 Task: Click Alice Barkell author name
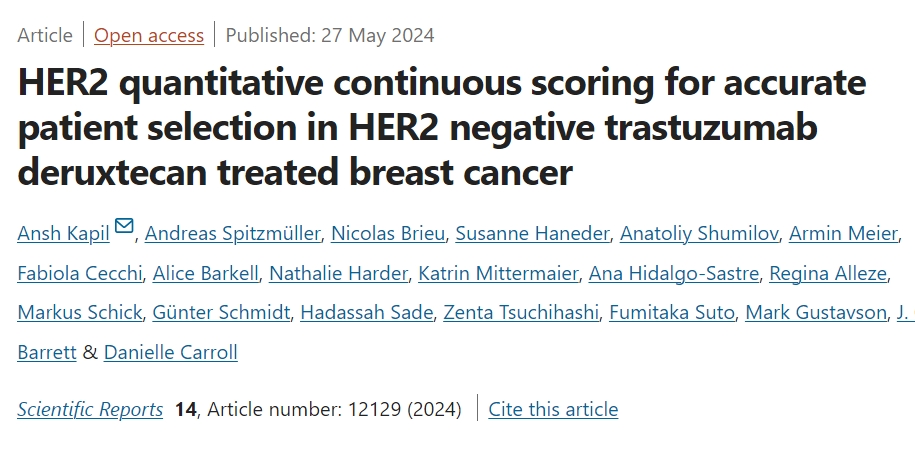click(205, 274)
